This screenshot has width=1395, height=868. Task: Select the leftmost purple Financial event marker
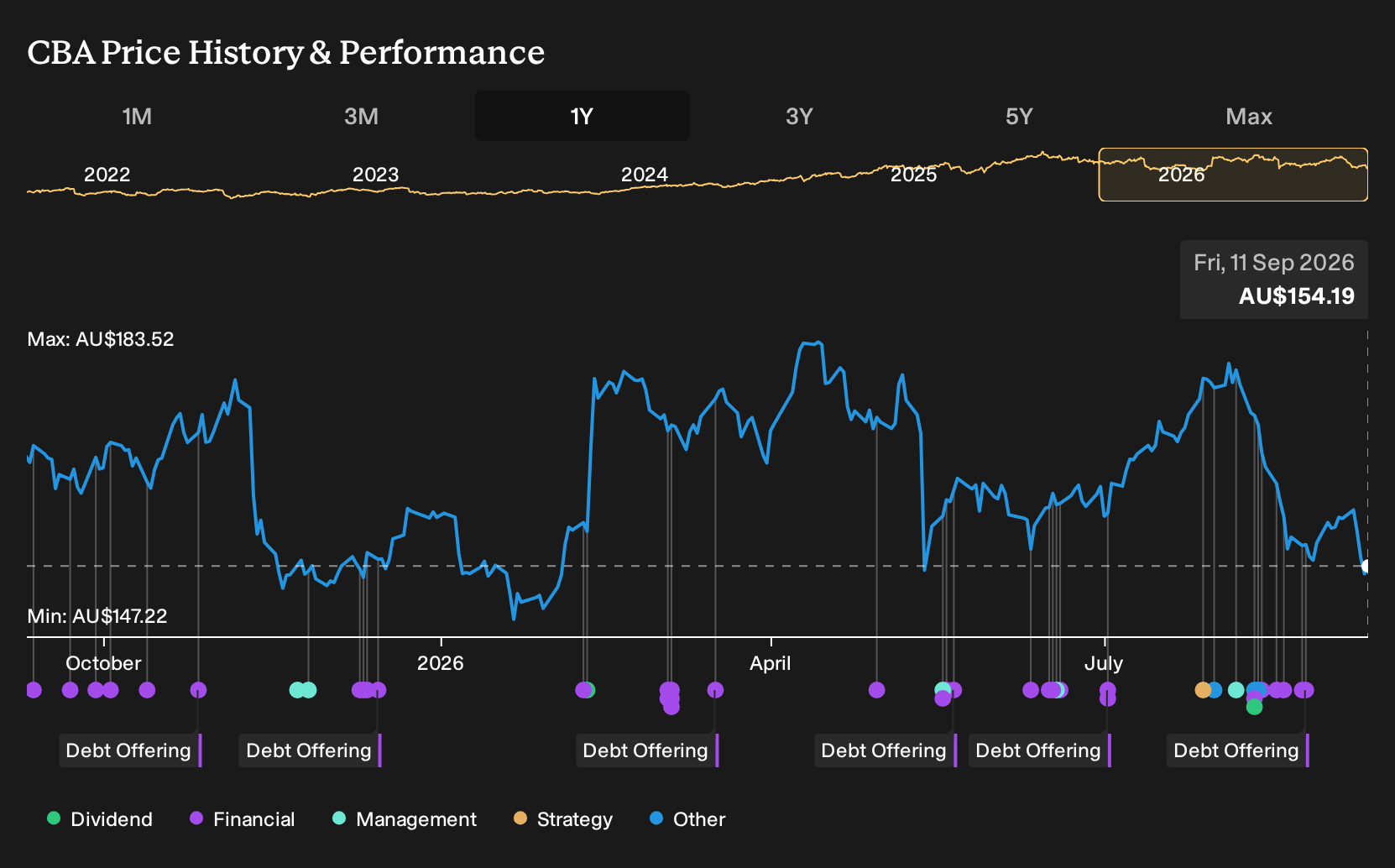point(34,690)
